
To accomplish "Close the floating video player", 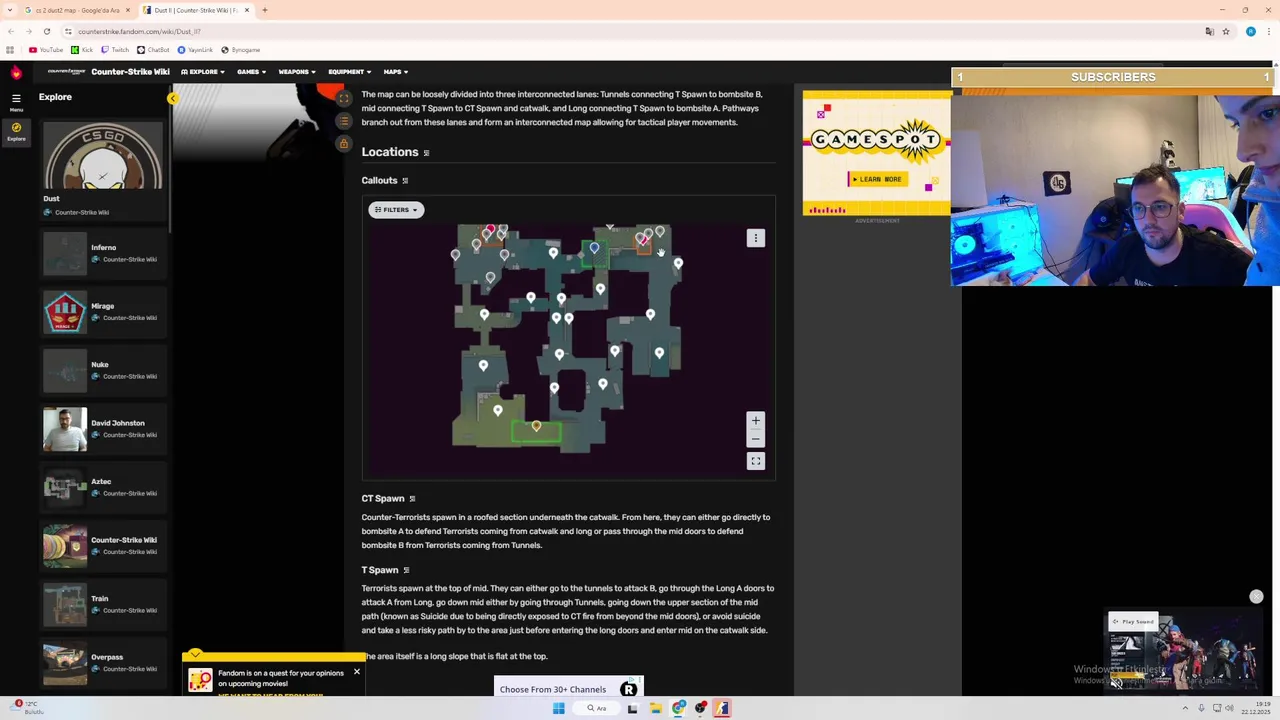I will click(1256, 597).
